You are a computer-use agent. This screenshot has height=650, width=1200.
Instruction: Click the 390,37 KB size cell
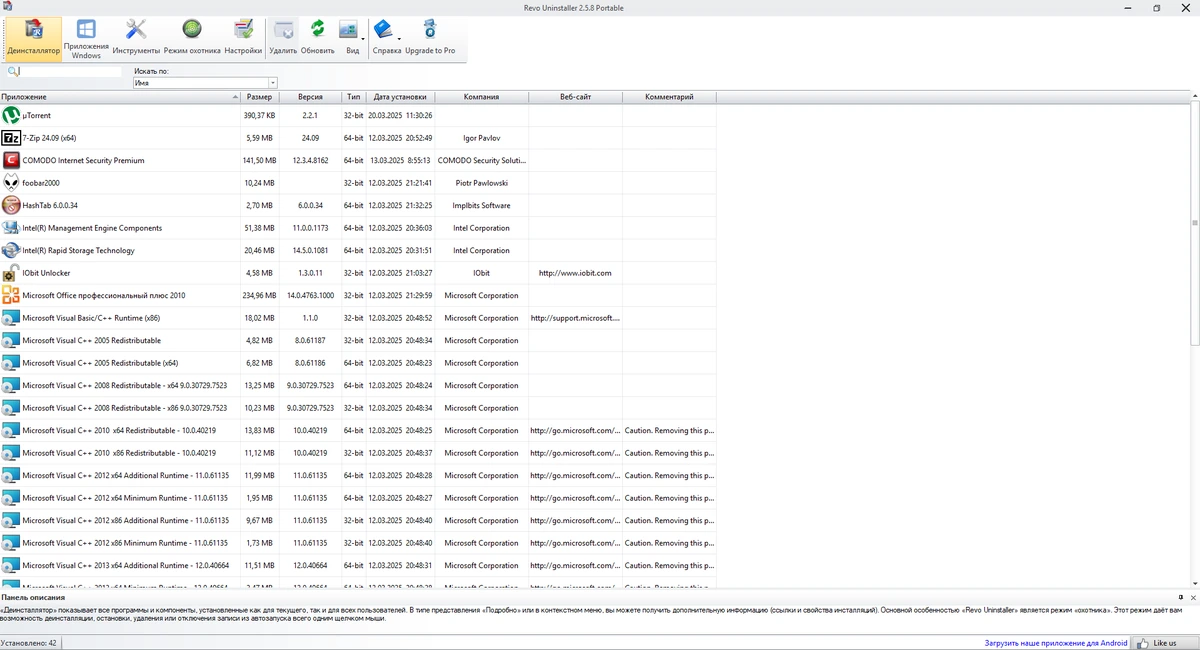[259, 116]
